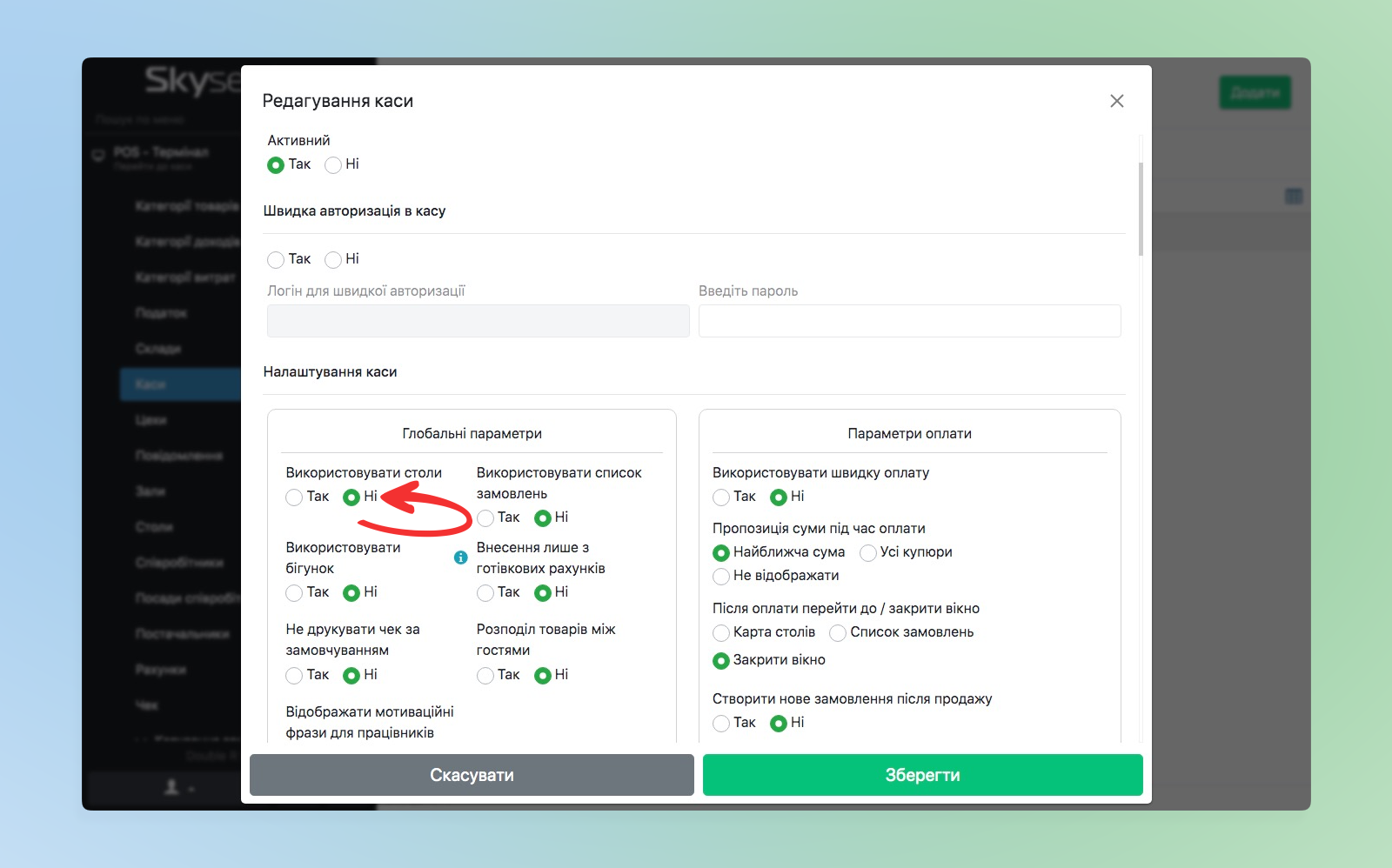Viewport: 1392px width, 868px height.
Task: Click the dialog's vertical scrollbar
Action: click(1141, 209)
